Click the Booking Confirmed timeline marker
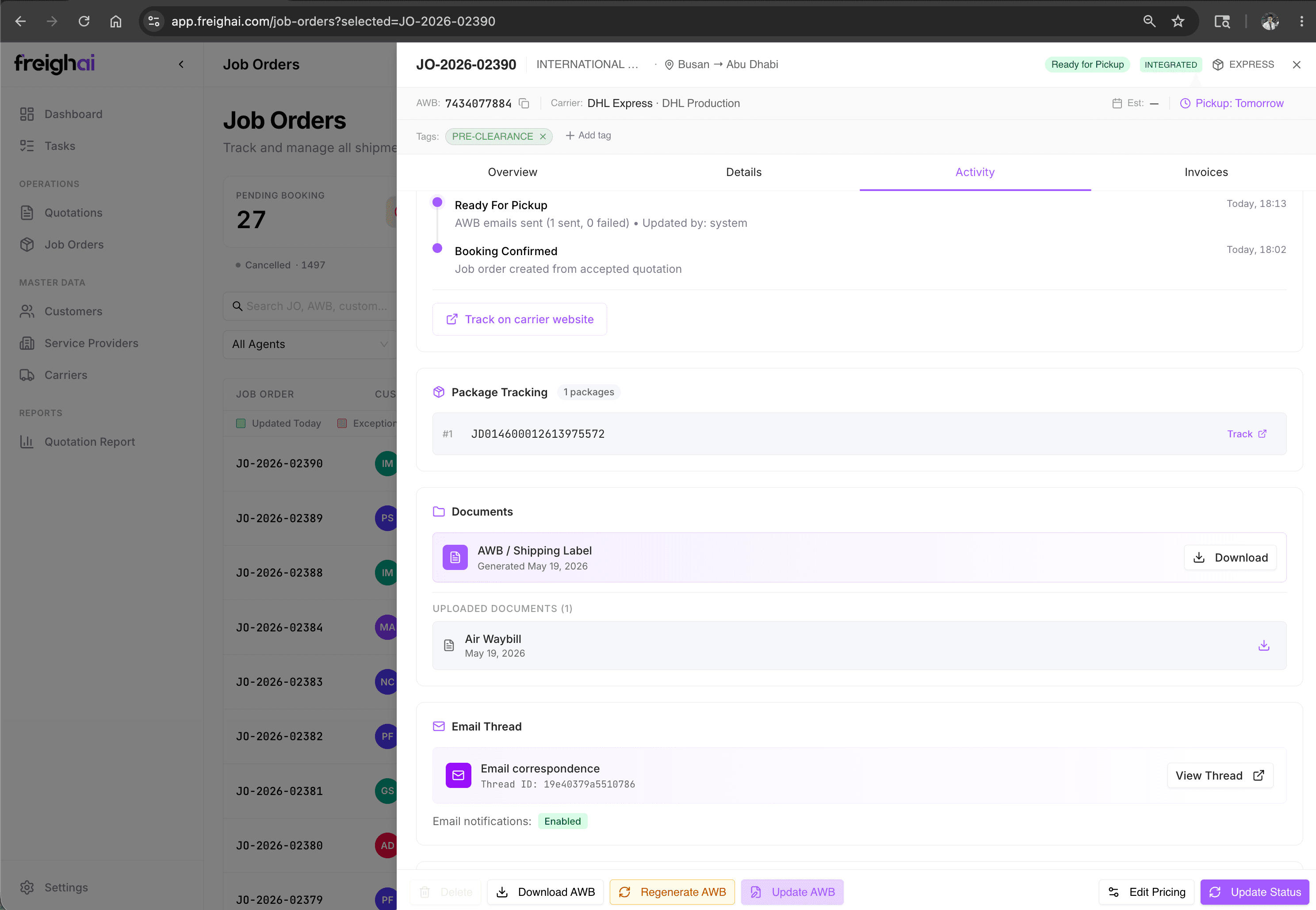The width and height of the screenshot is (1316, 910). (437, 248)
